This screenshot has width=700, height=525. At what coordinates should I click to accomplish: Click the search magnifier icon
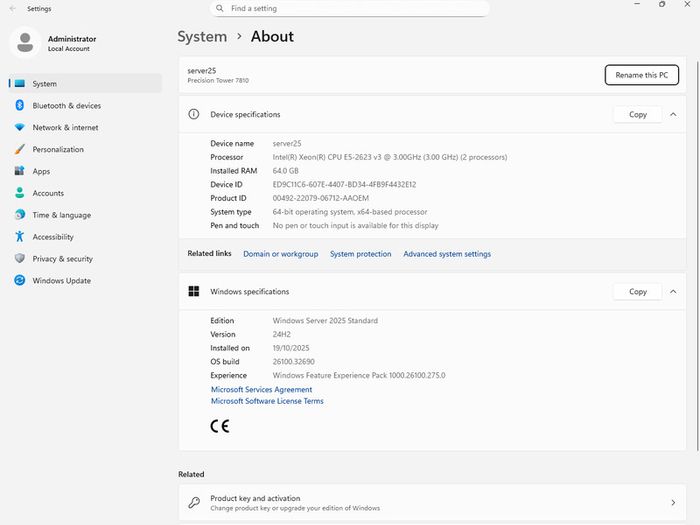coord(219,8)
